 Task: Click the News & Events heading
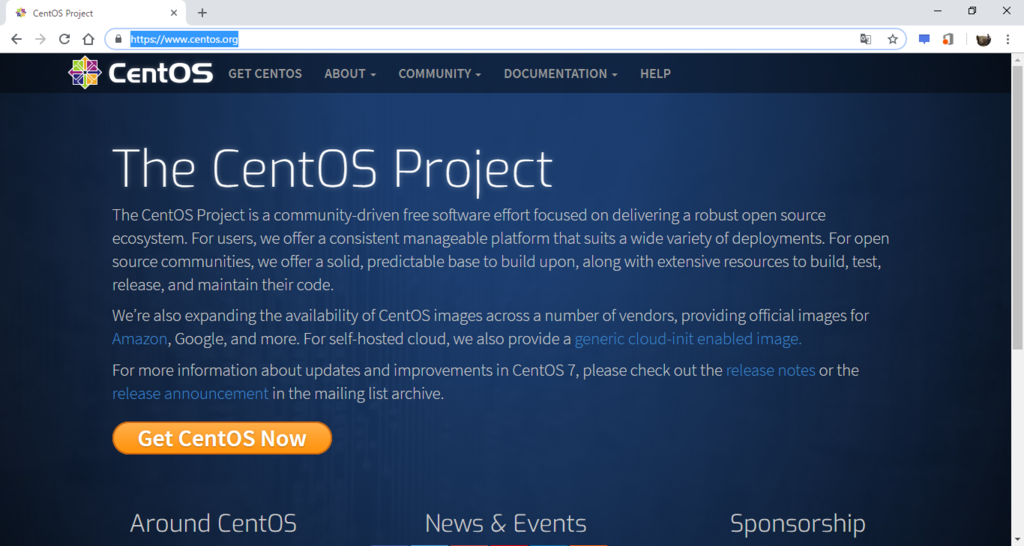(505, 523)
